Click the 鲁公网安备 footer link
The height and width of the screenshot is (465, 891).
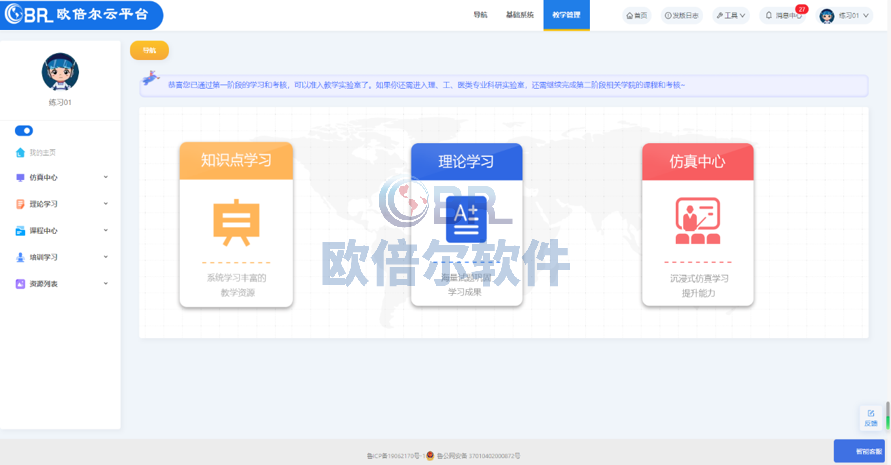478,456
